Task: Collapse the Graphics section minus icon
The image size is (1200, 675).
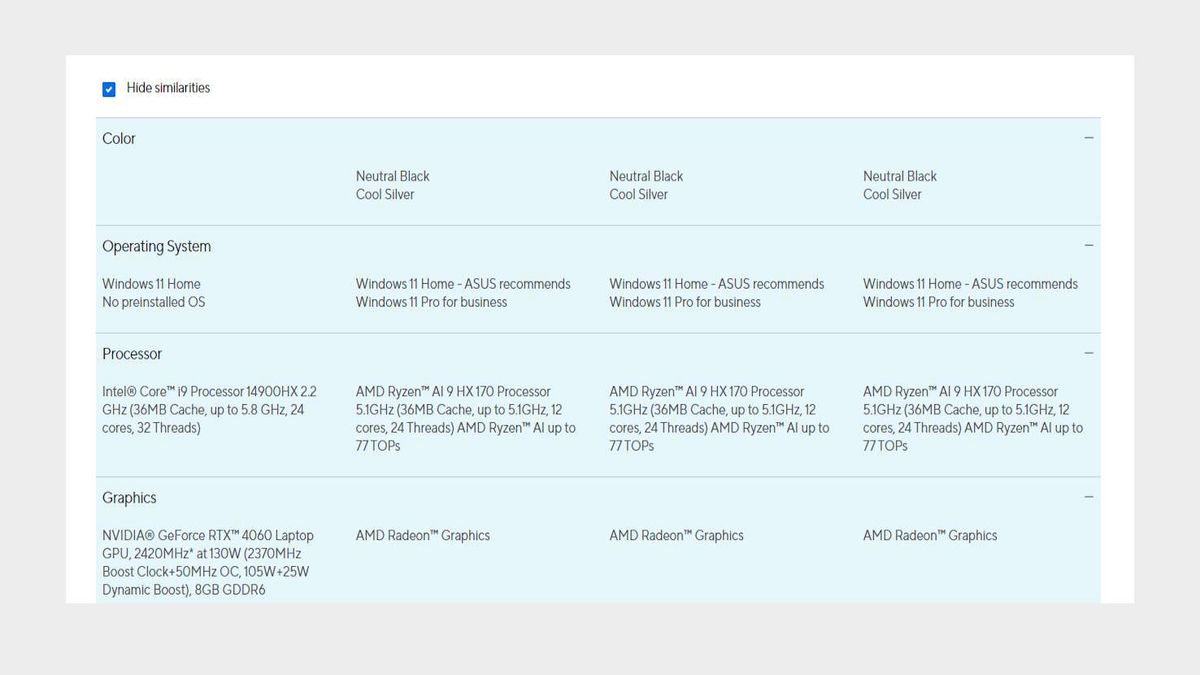Action: point(1089,497)
